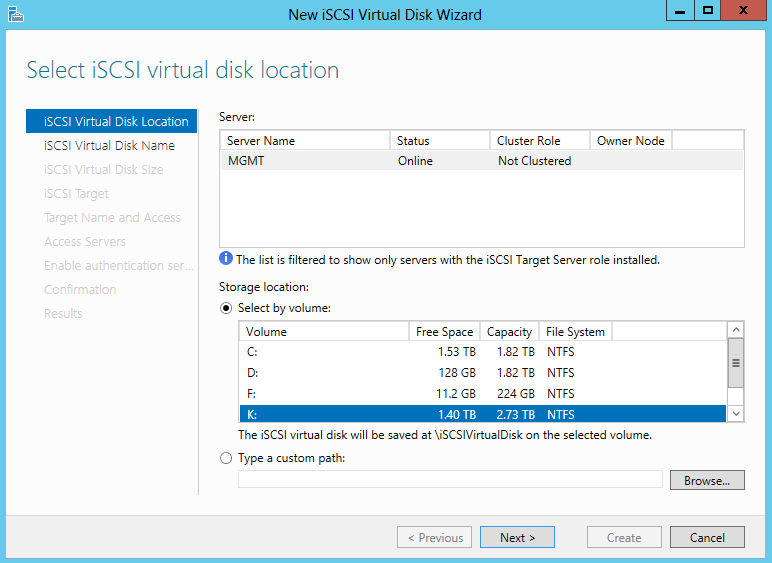
Task: Sort volumes by the Free Space column header
Action: click(444, 332)
